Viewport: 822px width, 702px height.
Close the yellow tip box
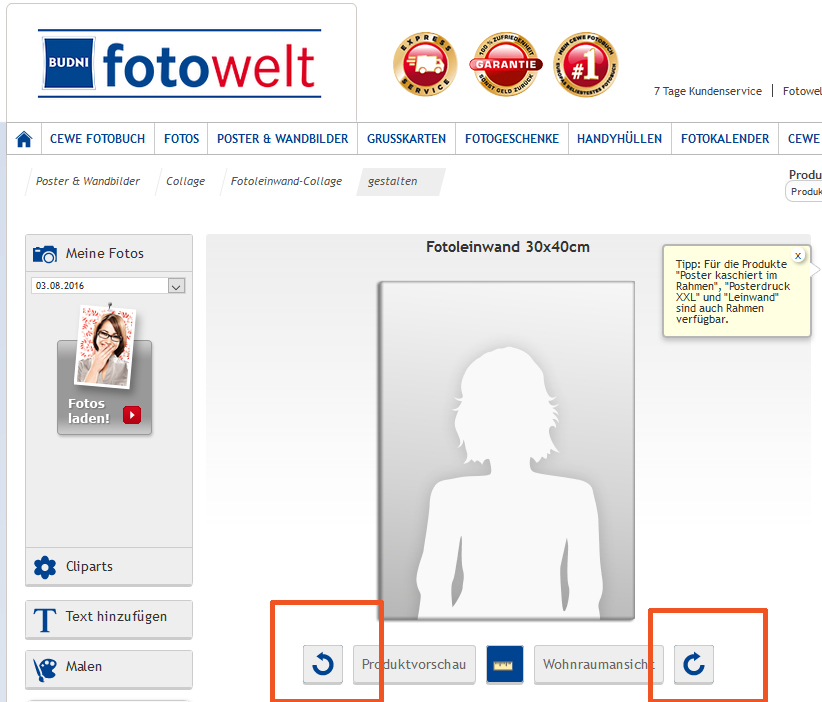click(798, 256)
